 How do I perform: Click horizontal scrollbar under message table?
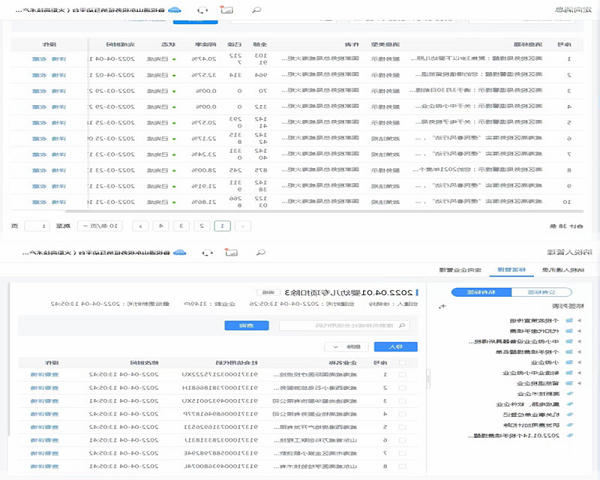324,211
